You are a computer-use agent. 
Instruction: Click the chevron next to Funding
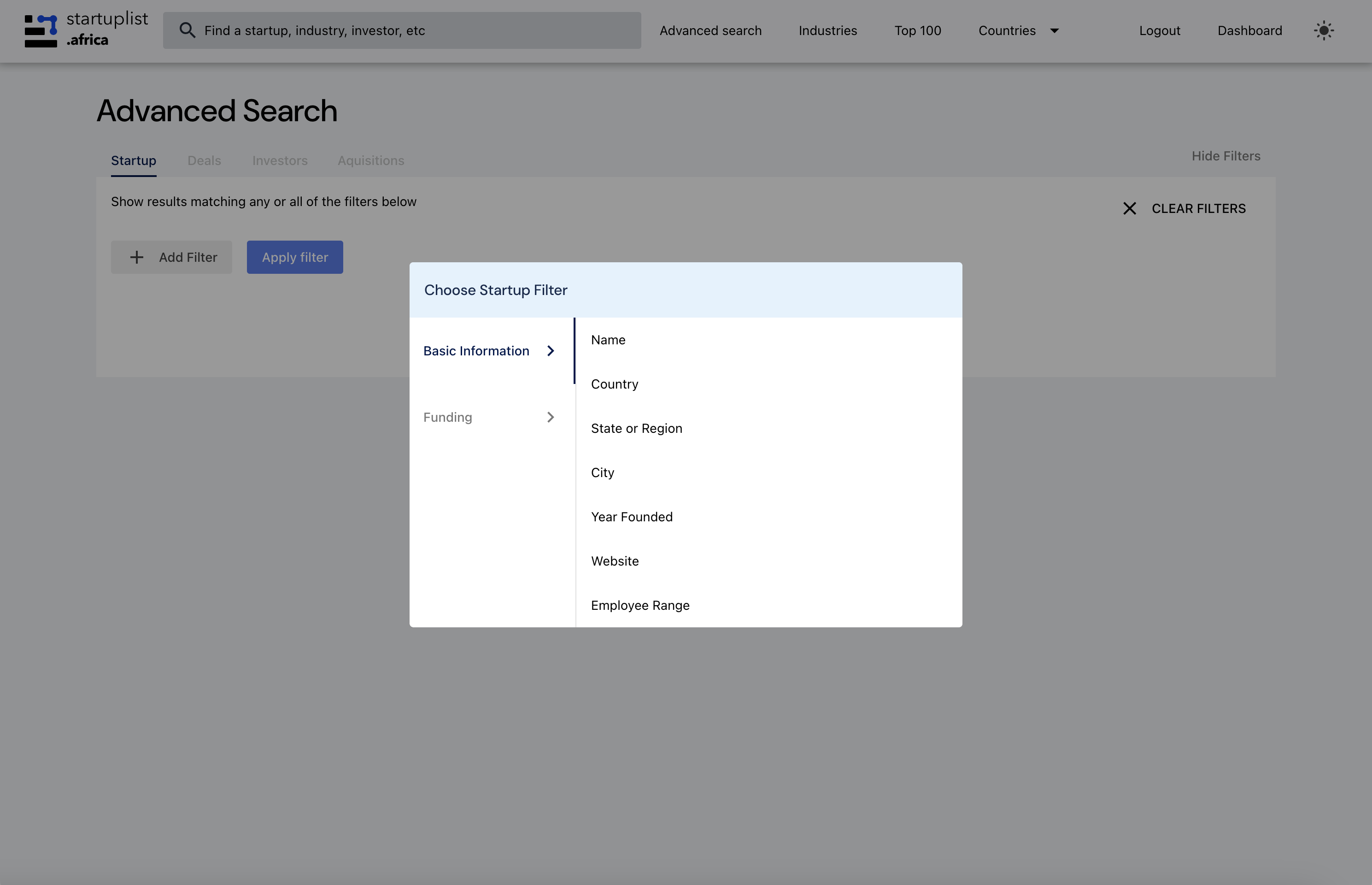[550, 417]
